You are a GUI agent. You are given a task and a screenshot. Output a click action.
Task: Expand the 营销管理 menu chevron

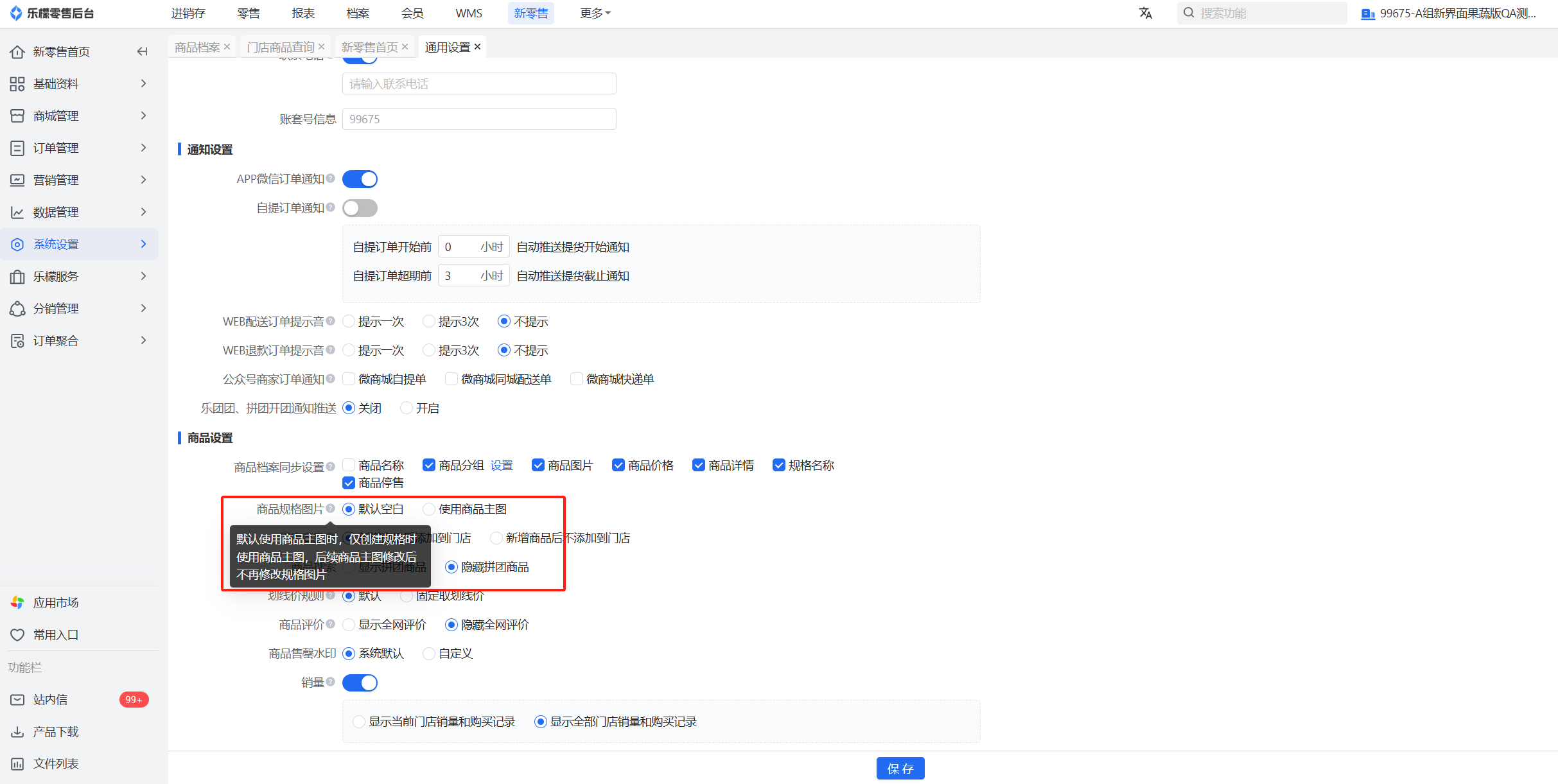[143, 180]
